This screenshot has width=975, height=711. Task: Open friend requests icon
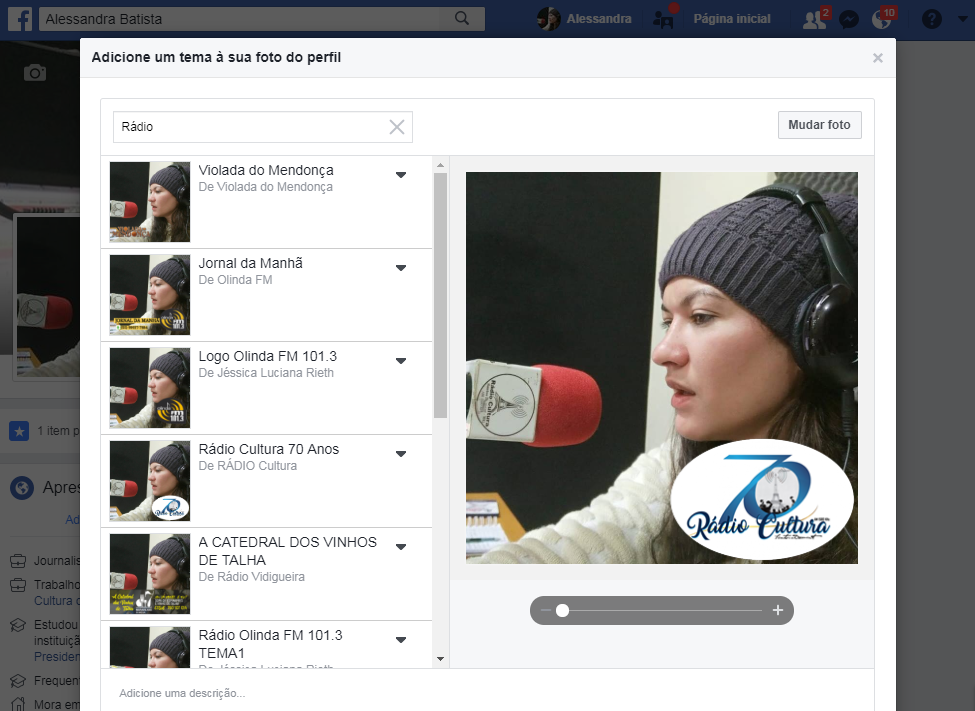[x=815, y=19]
